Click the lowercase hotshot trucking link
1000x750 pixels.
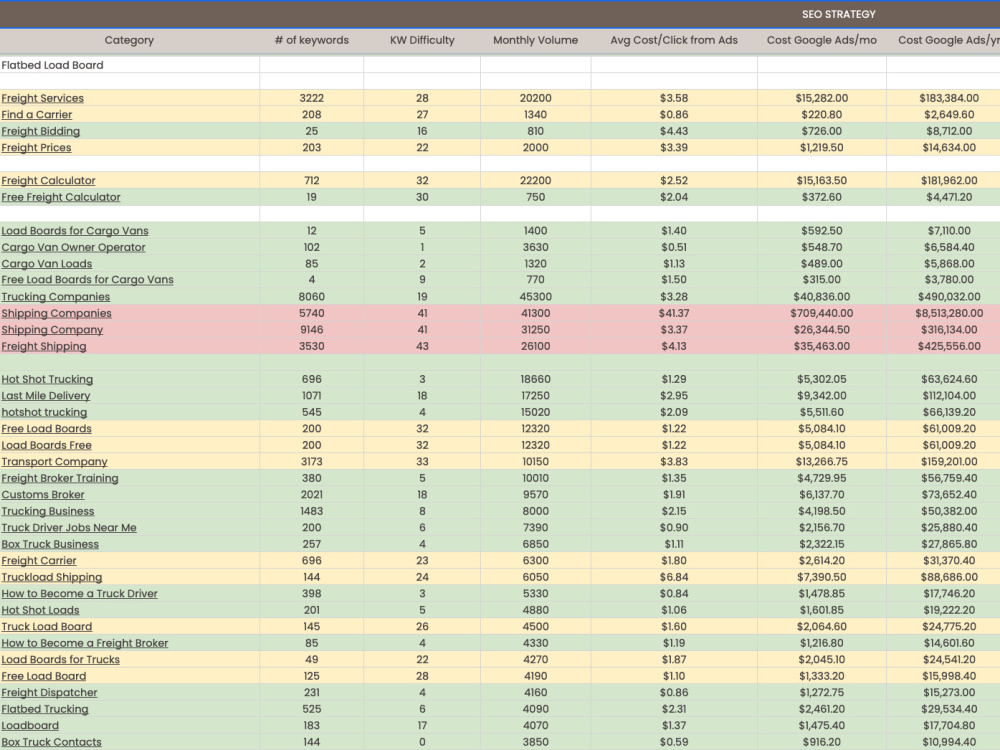pos(44,413)
